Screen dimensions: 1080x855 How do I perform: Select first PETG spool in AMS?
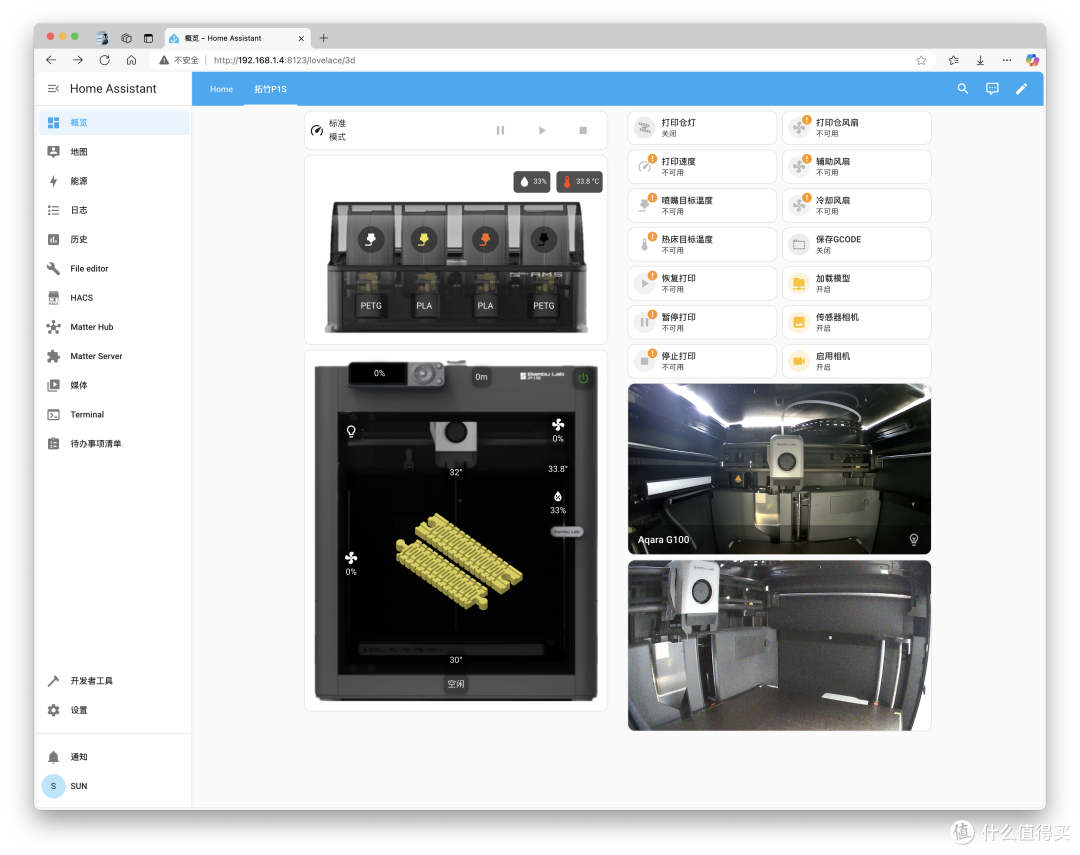(x=371, y=239)
